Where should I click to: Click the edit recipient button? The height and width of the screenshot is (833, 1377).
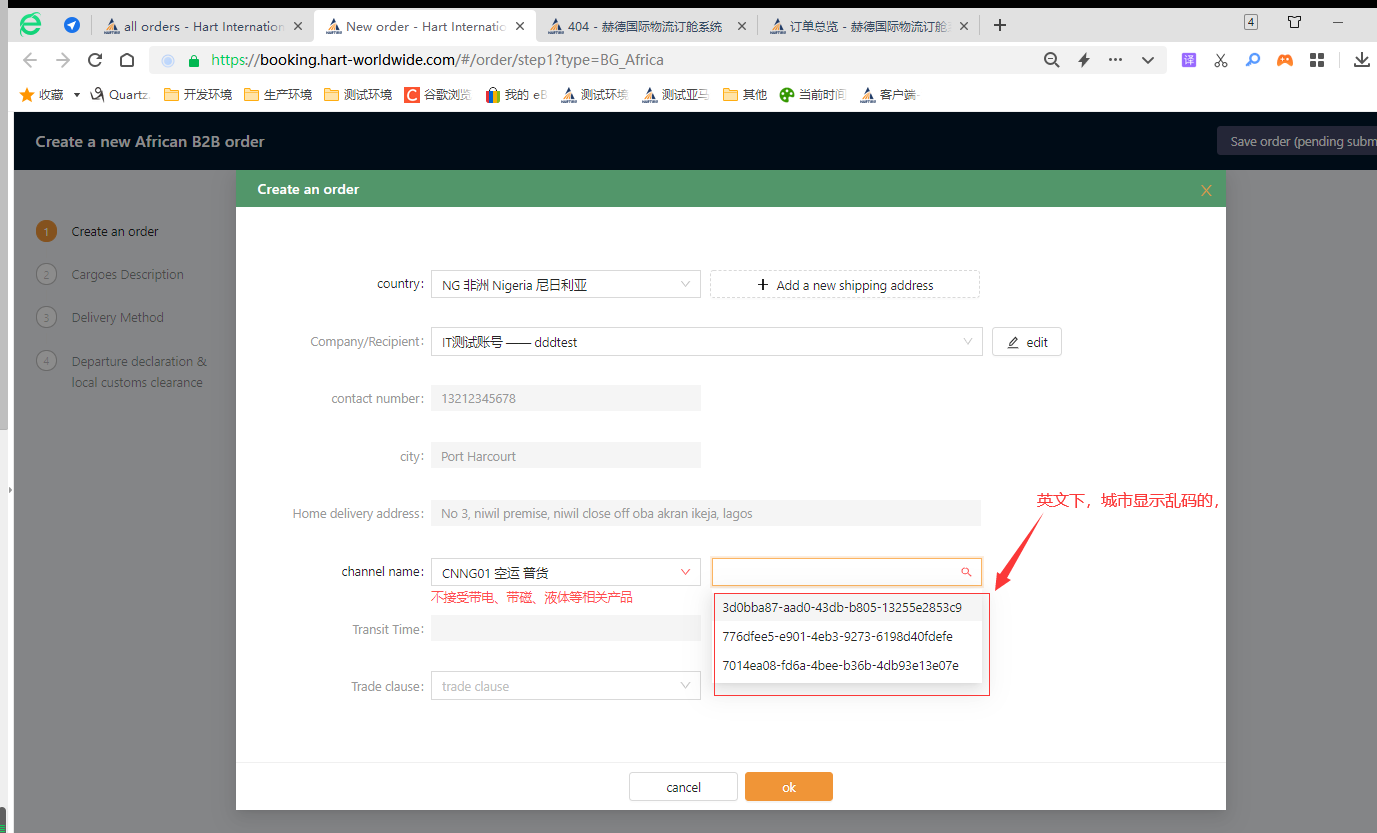pyautogui.click(x=1026, y=342)
